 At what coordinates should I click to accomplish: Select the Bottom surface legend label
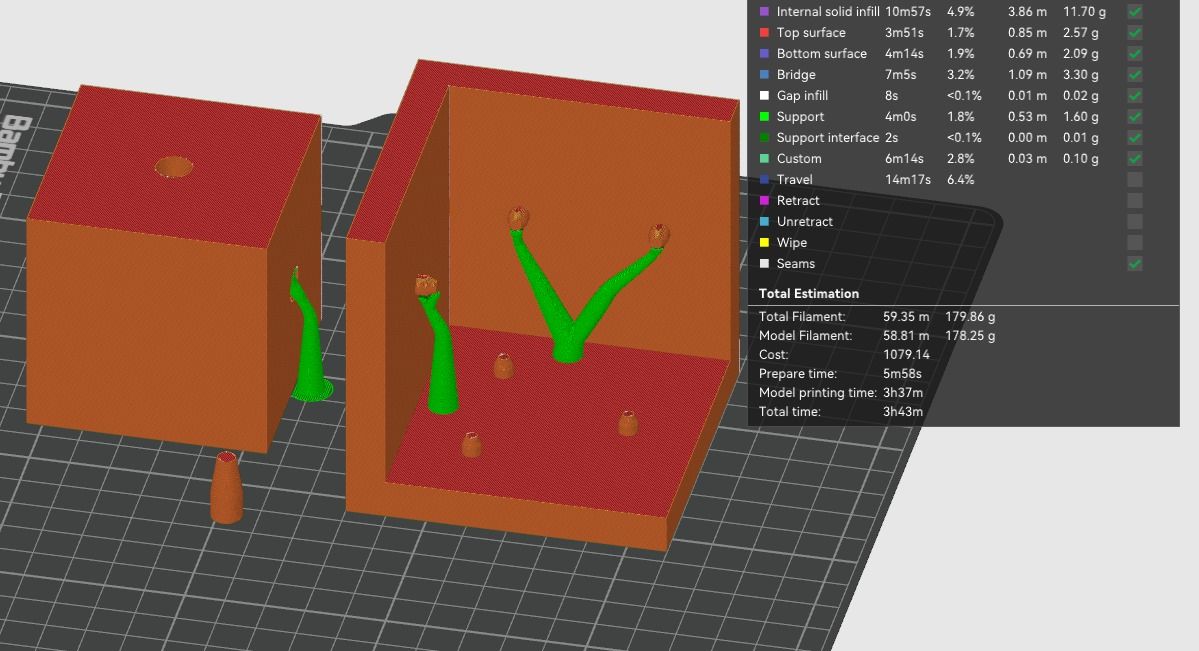[x=821, y=54]
